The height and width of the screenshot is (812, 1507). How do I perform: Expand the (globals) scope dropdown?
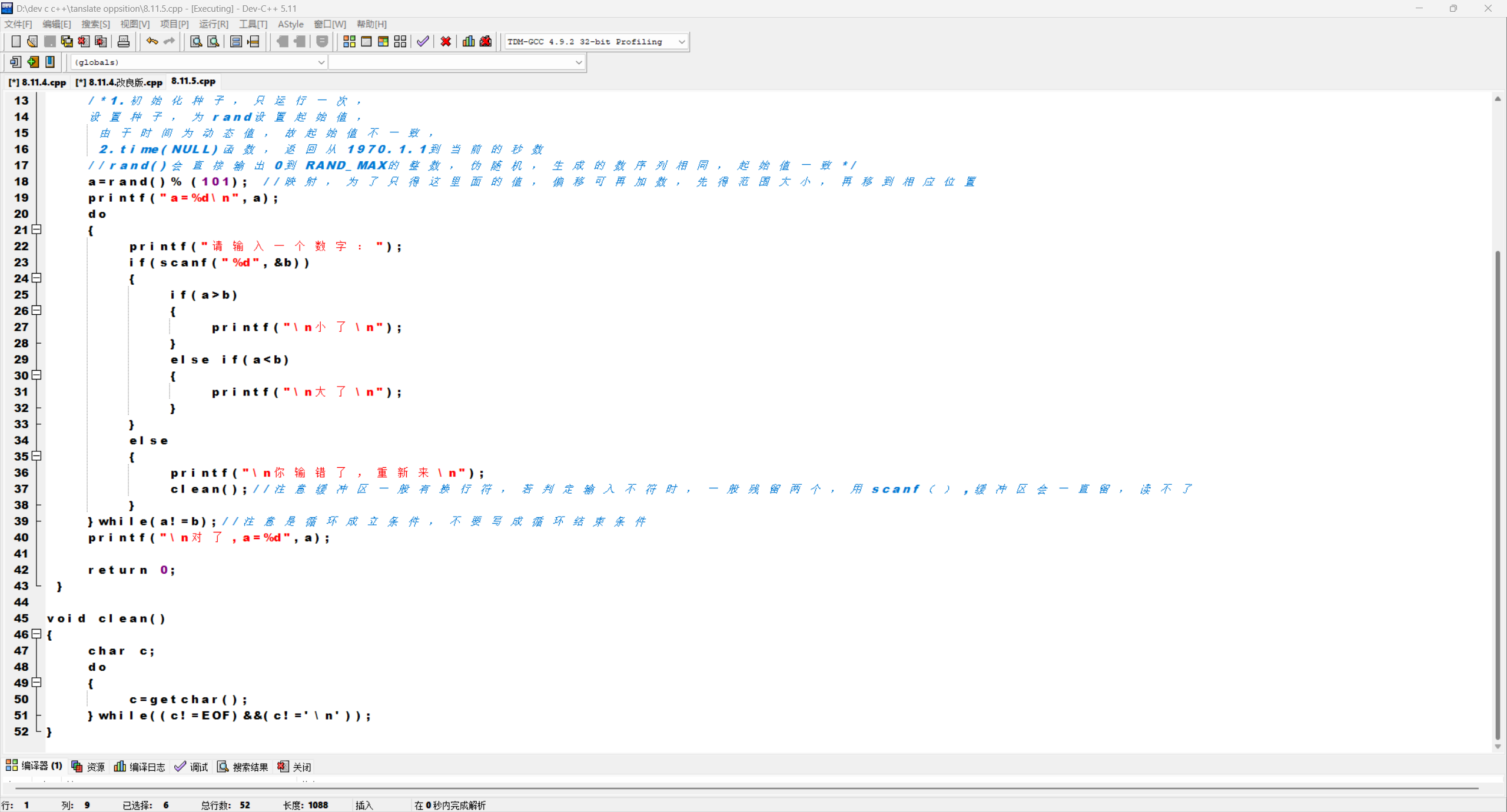(321, 62)
